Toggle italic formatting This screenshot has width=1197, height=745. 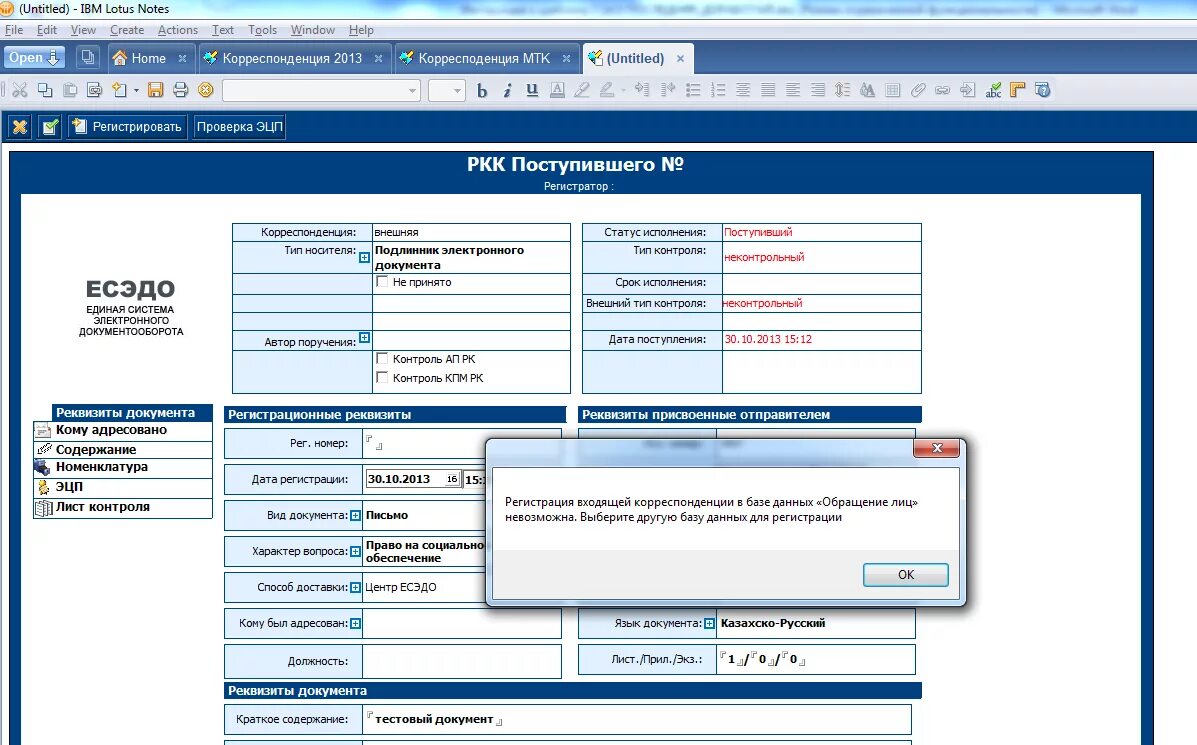pos(507,90)
